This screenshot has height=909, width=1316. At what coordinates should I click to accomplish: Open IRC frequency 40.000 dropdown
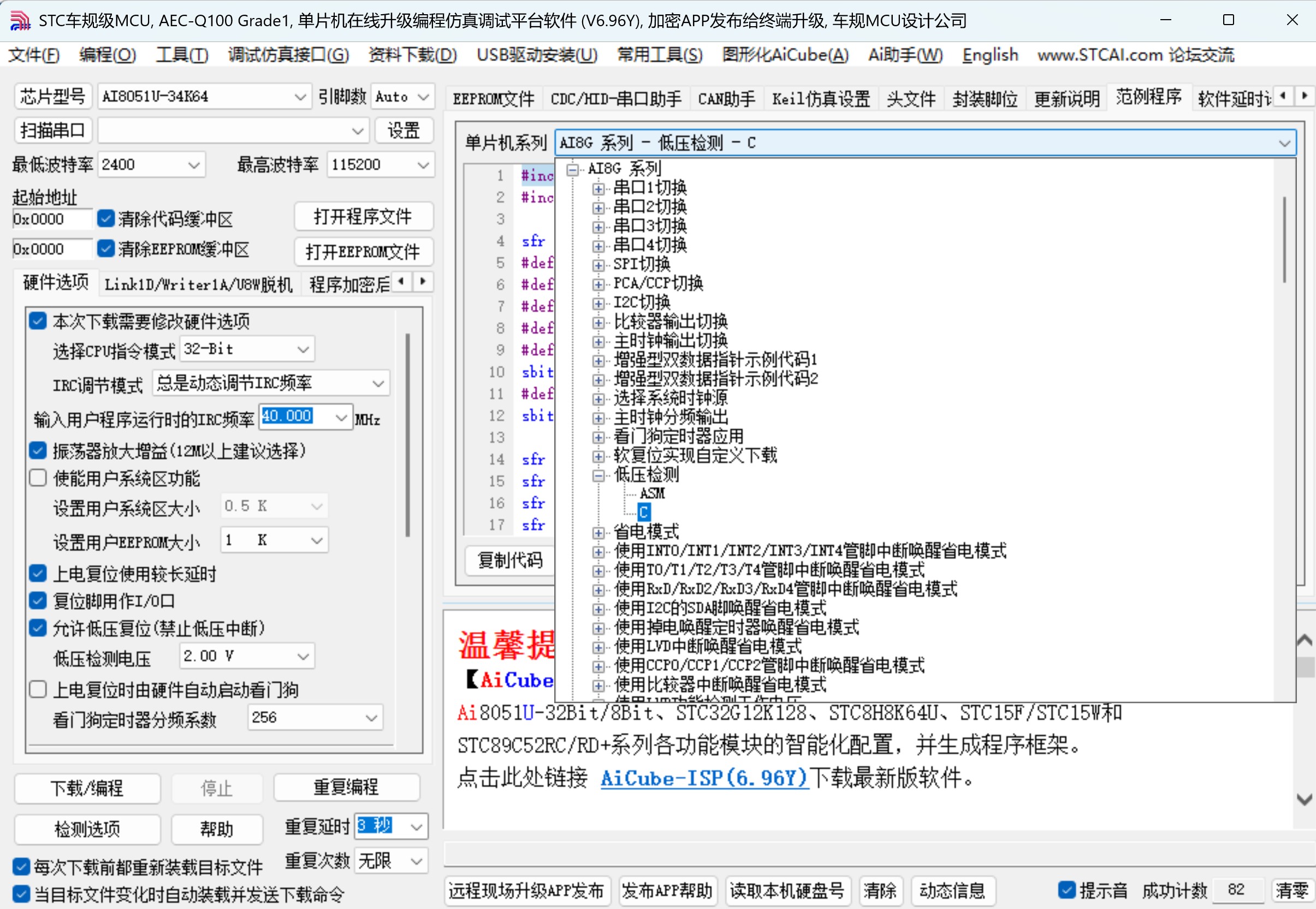click(x=341, y=418)
